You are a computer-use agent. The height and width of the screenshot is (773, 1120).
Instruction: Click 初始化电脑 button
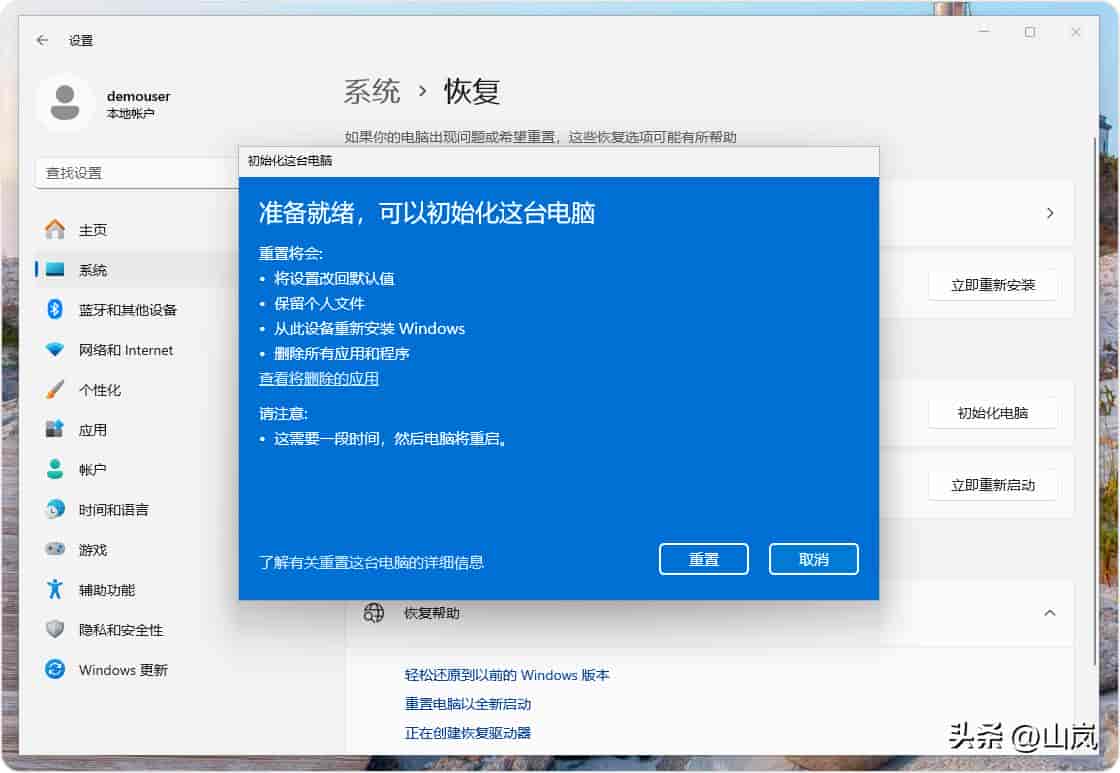click(x=993, y=413)
